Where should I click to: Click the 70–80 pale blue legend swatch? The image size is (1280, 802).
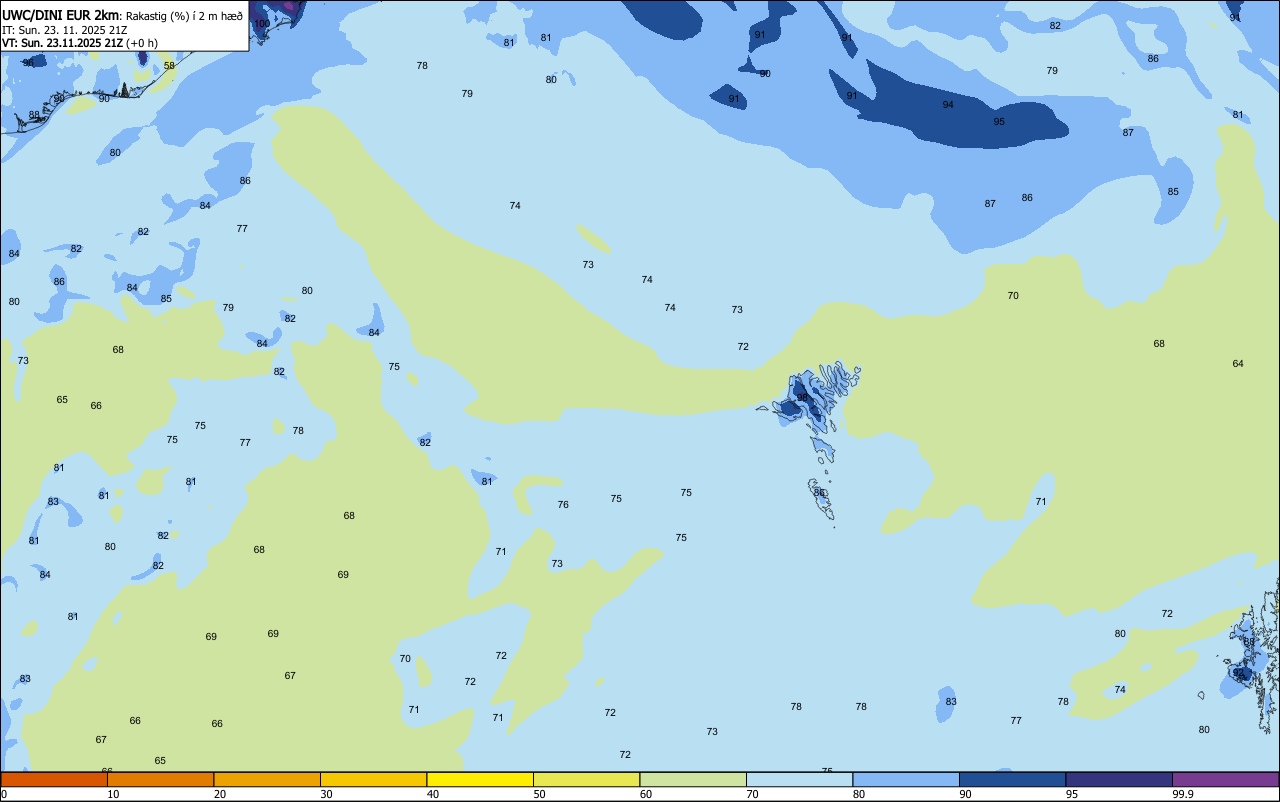[799, 779]
